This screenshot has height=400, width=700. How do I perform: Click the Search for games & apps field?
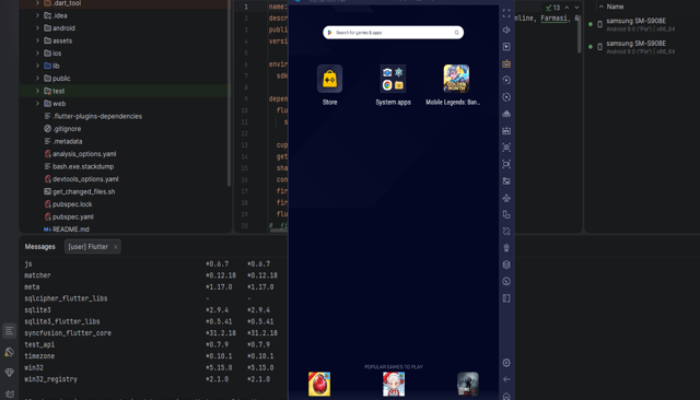[393, 33]
